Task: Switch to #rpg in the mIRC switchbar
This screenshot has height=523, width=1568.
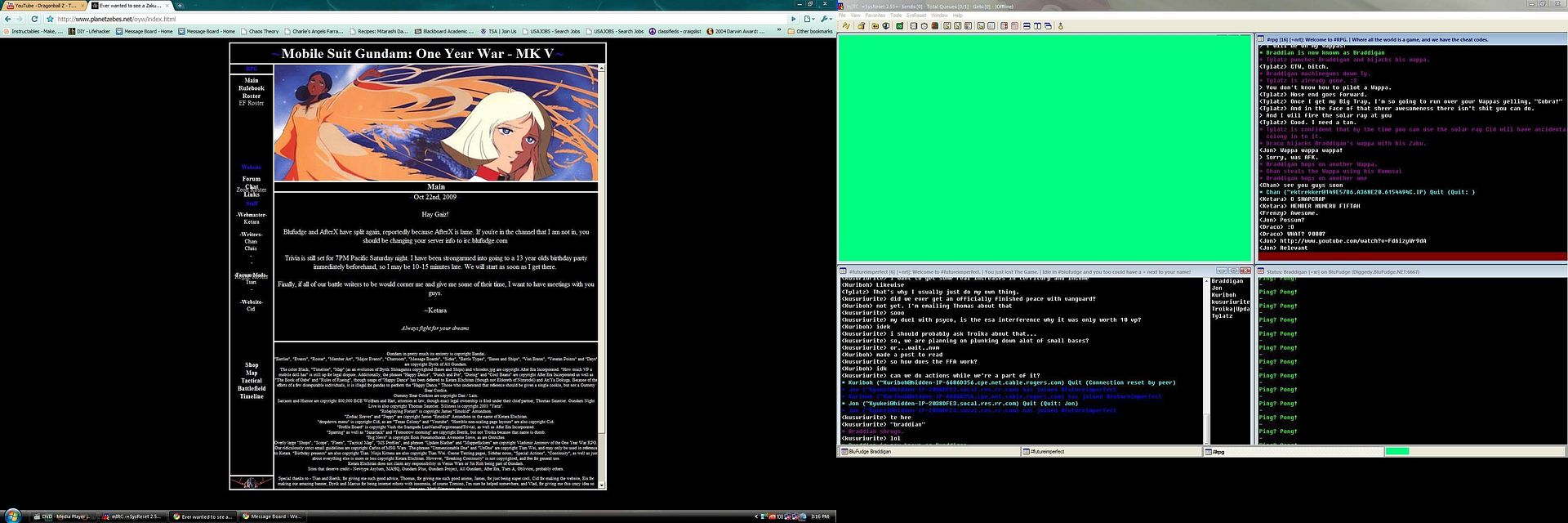Action: (1292, 452)
